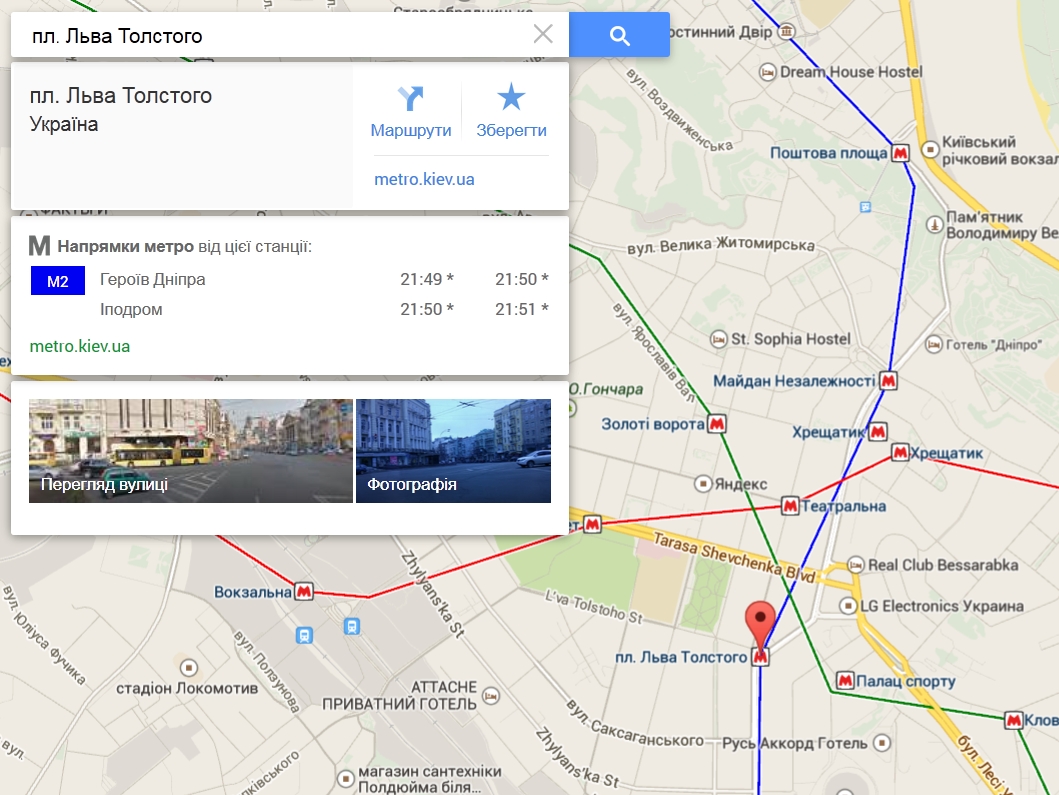Open the Фотографія photo thumbnail
Screen dimensions: 1059x795
pos(453,451)
